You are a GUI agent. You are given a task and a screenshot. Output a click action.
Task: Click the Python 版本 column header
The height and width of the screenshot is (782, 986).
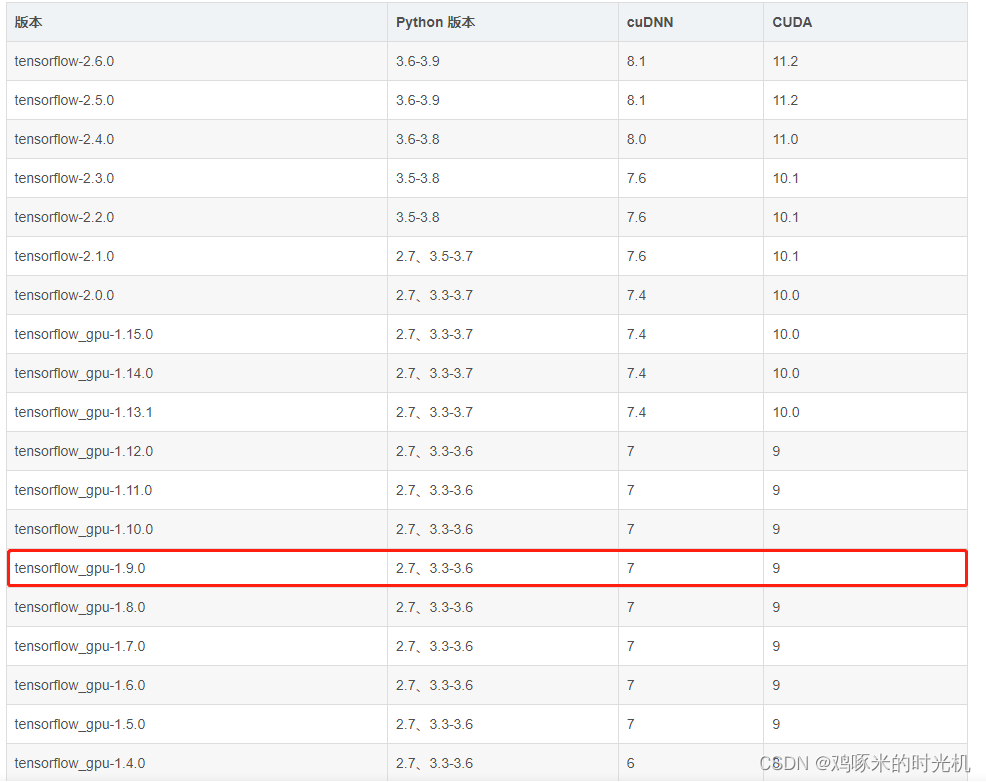click(x=502, y=22)
